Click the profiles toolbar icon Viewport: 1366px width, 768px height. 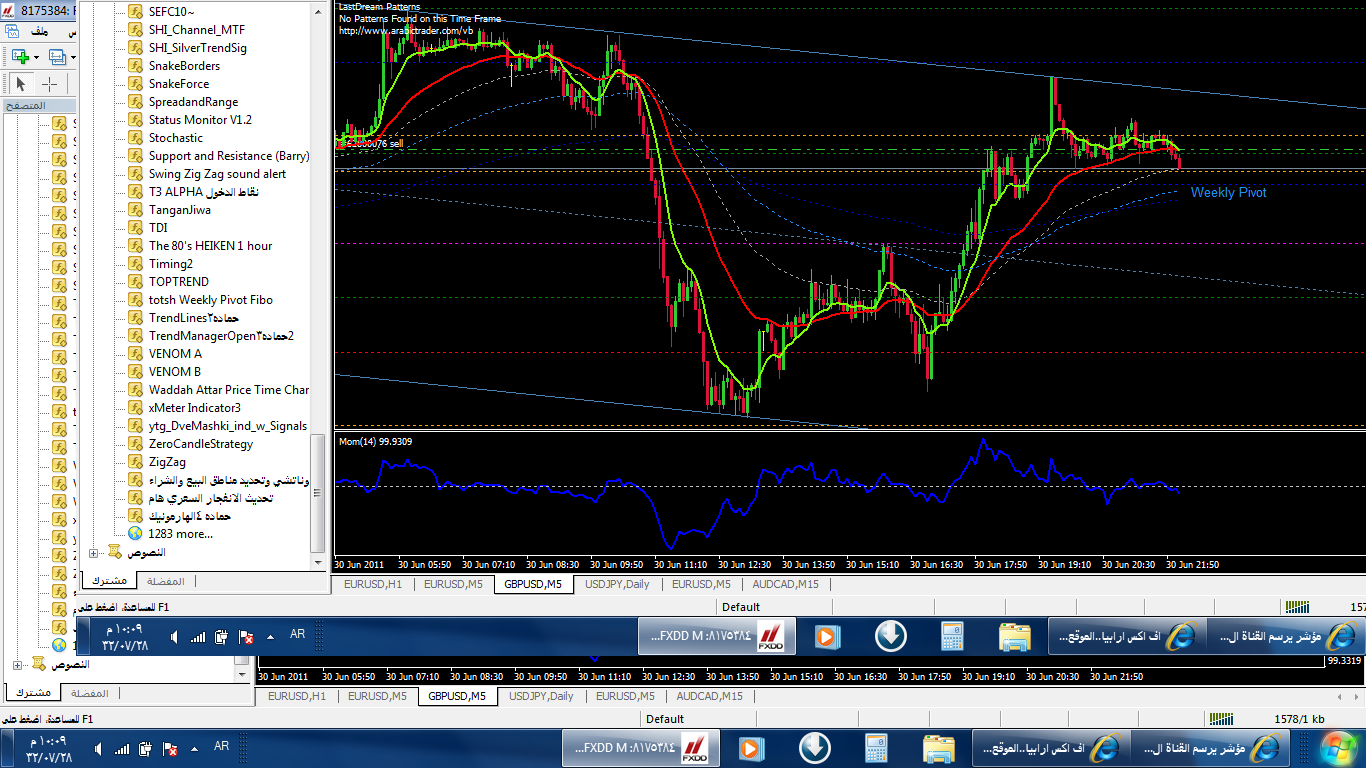(x=57, y=57)
